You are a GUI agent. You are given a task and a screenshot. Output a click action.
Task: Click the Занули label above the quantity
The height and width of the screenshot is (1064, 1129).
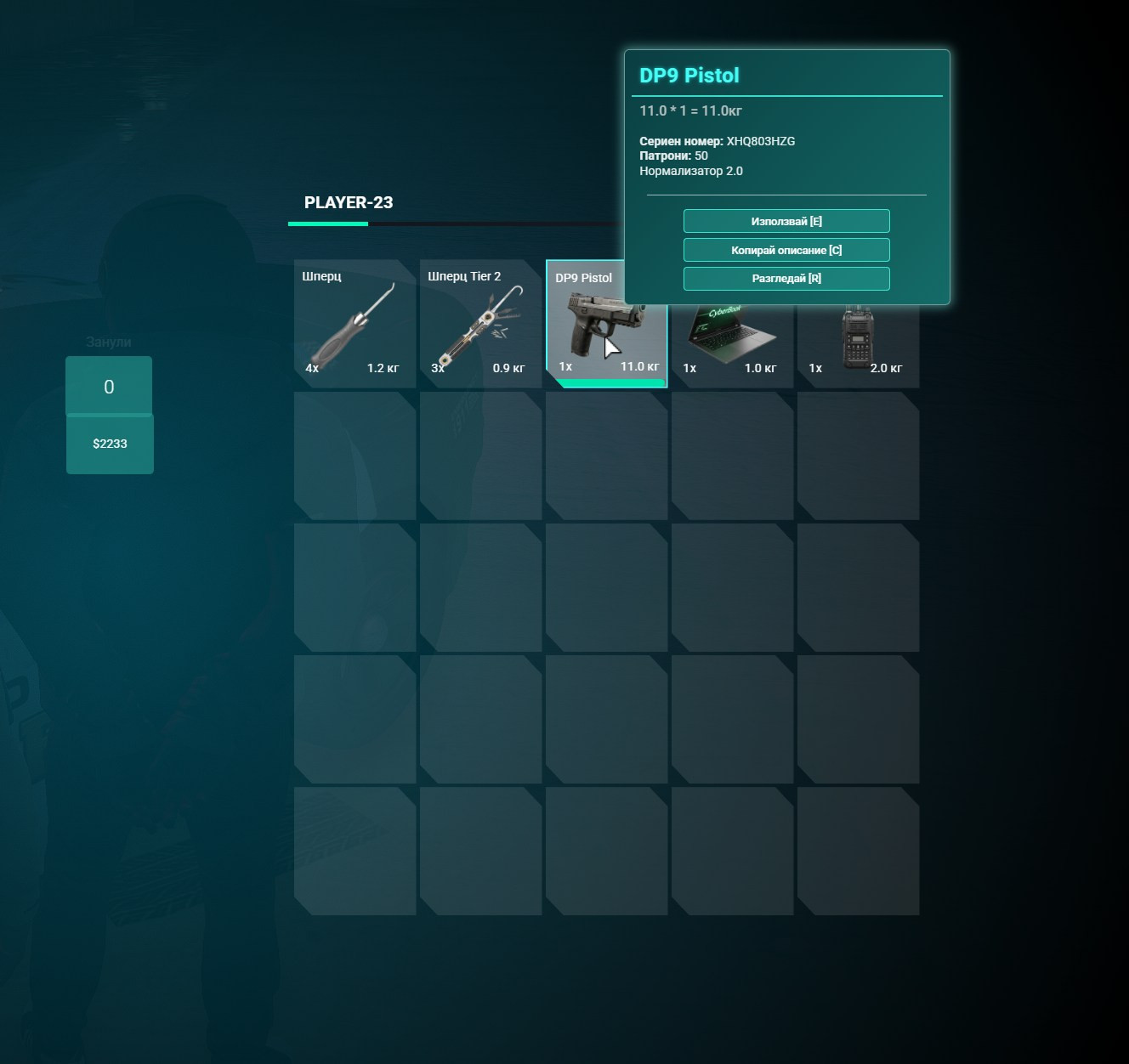pyautogui.click(x=109, y=342)
